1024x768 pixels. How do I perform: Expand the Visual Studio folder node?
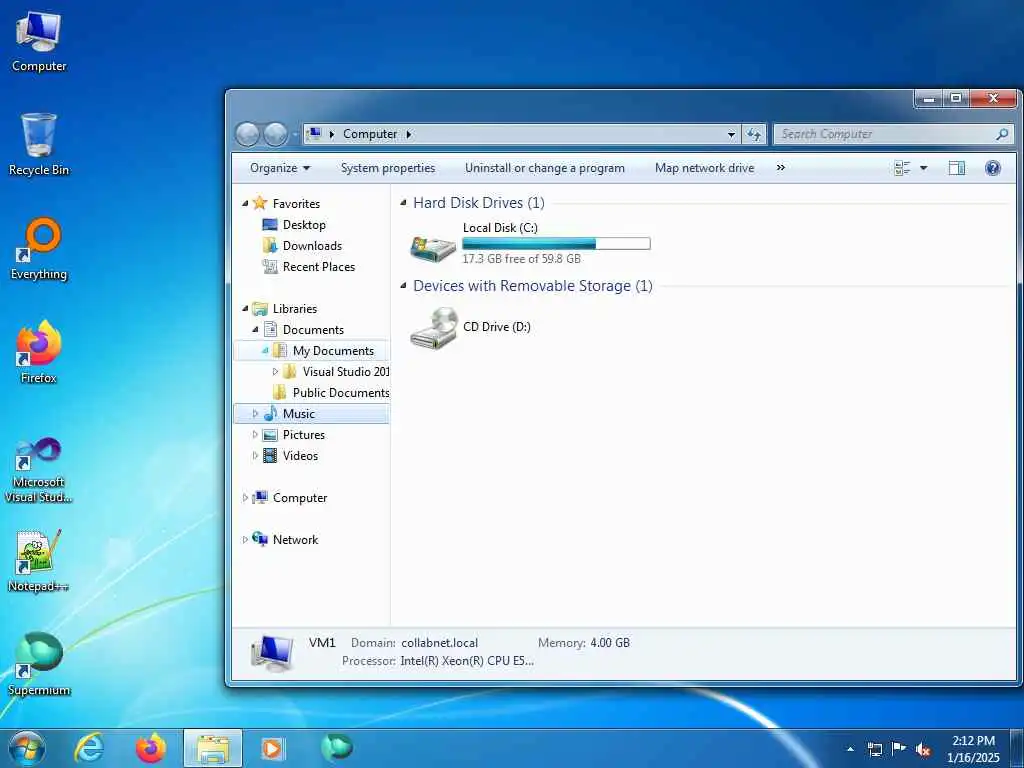coord(275,372)
